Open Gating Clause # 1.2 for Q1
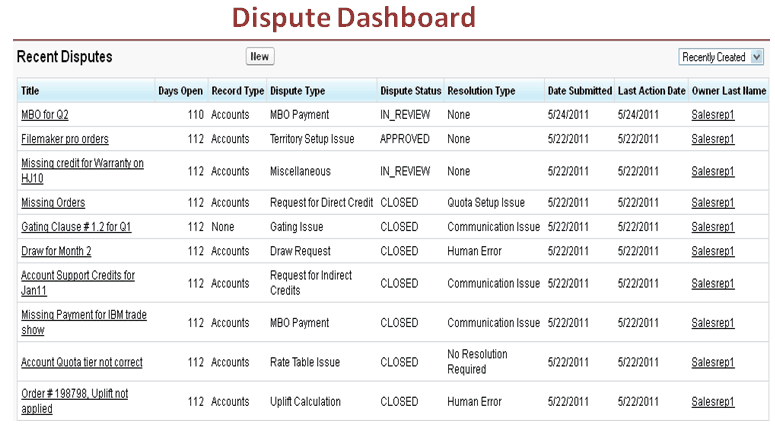Screen dimensions: 775x432 point(76,227)
